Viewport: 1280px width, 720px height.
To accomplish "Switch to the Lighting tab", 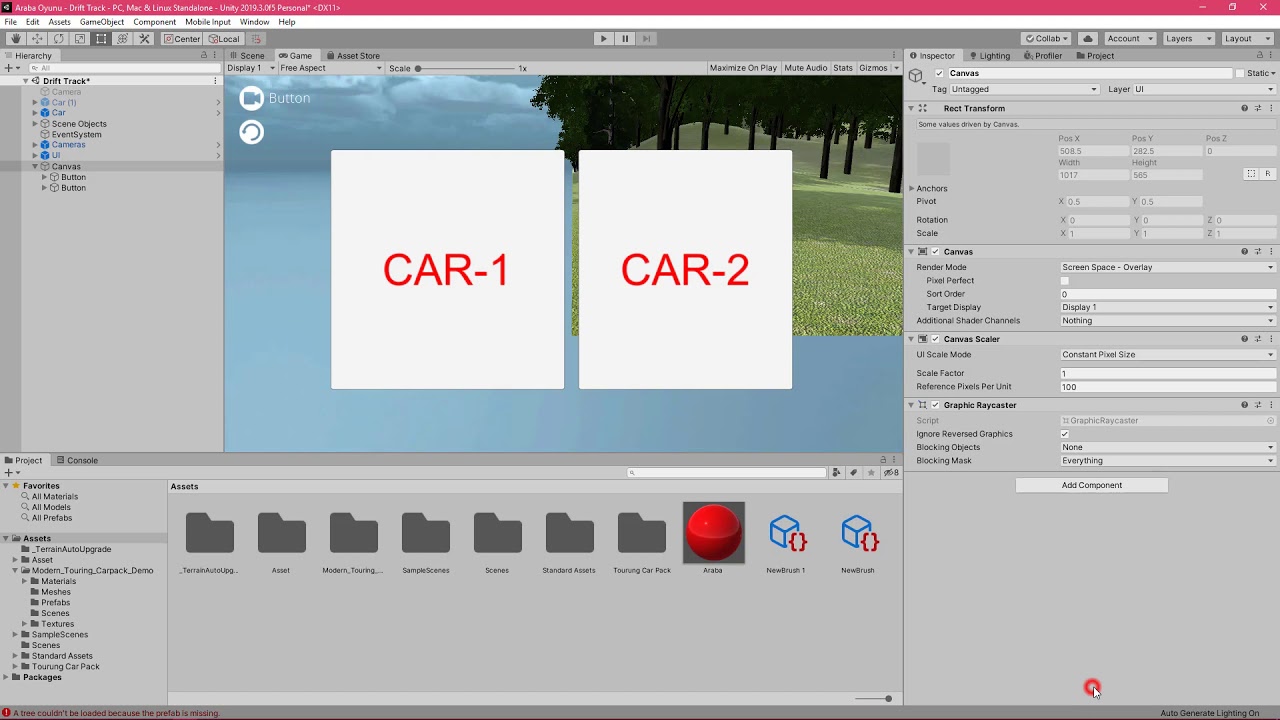I will [989, 56].
